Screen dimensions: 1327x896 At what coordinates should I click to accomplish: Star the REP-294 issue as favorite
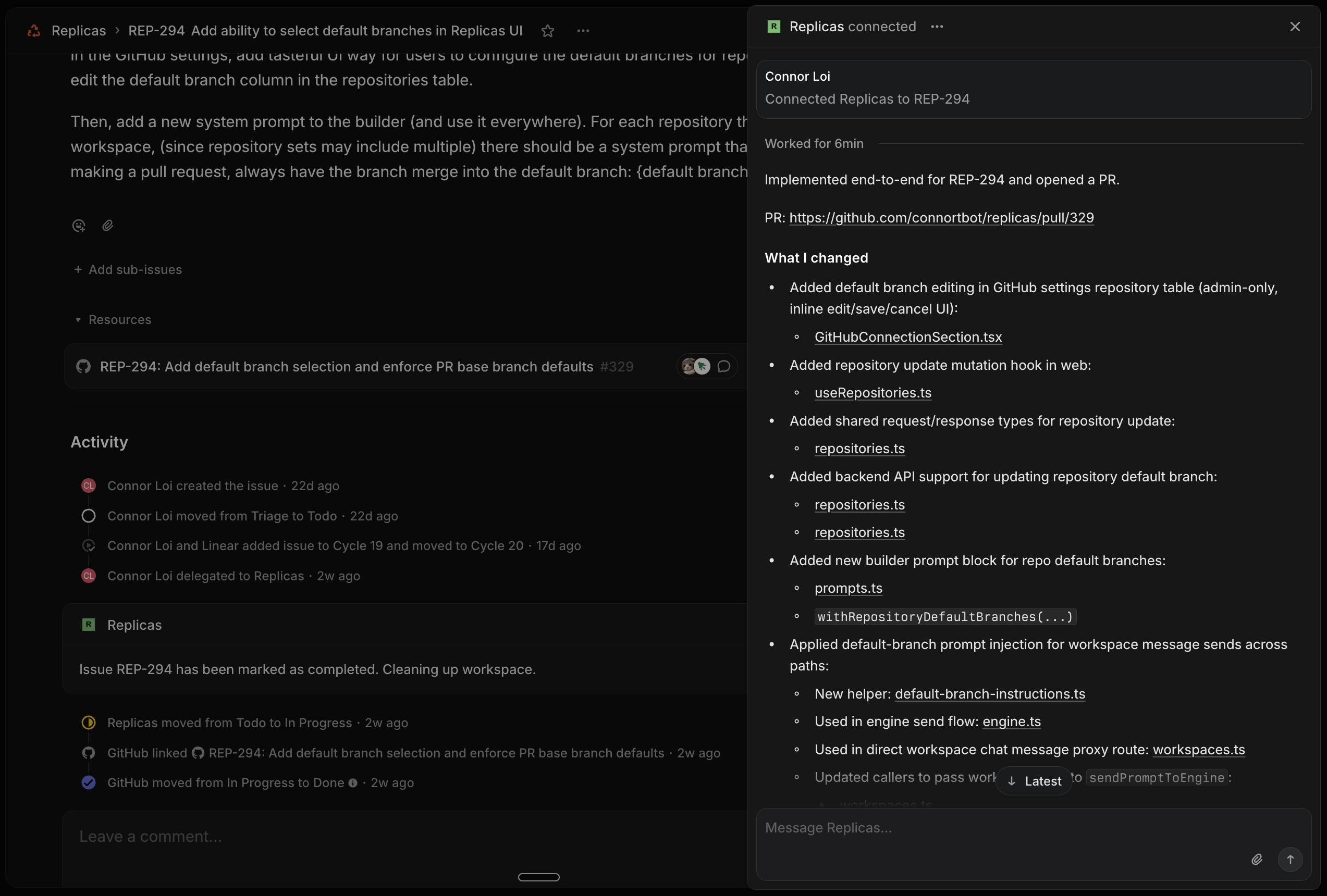(548, 31)
